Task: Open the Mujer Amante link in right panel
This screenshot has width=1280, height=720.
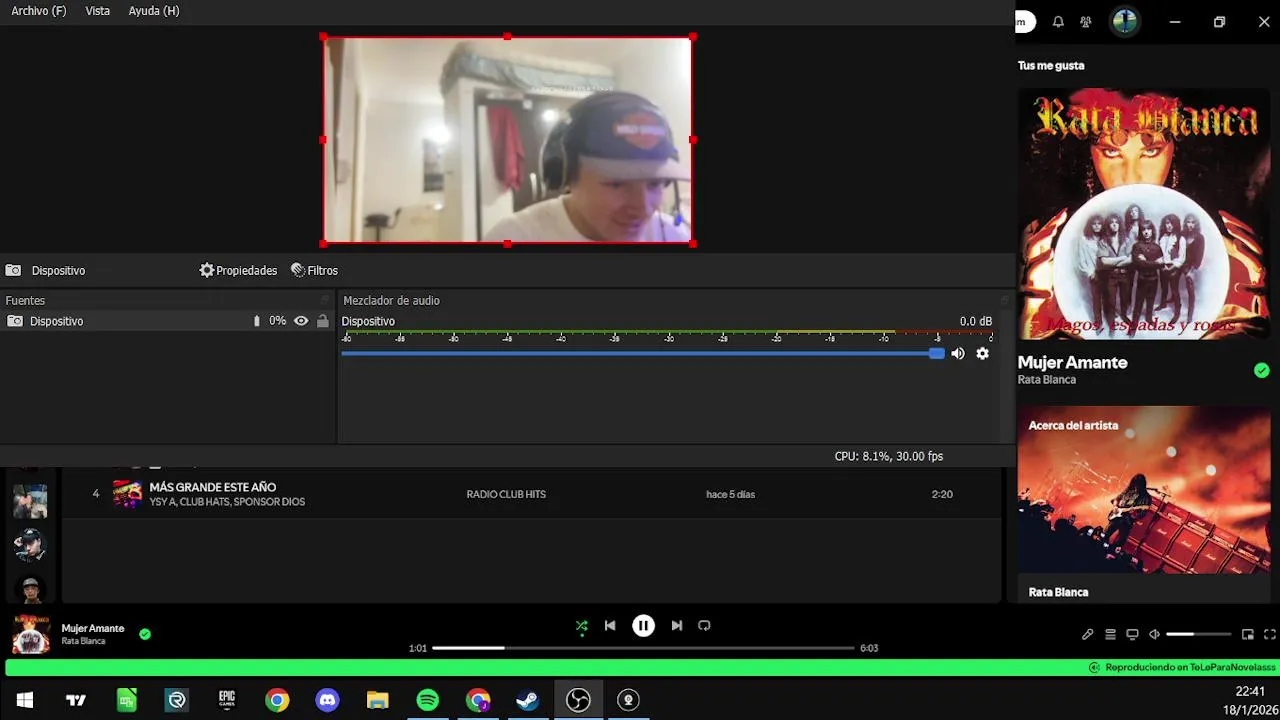Action: pos(1073,363)
